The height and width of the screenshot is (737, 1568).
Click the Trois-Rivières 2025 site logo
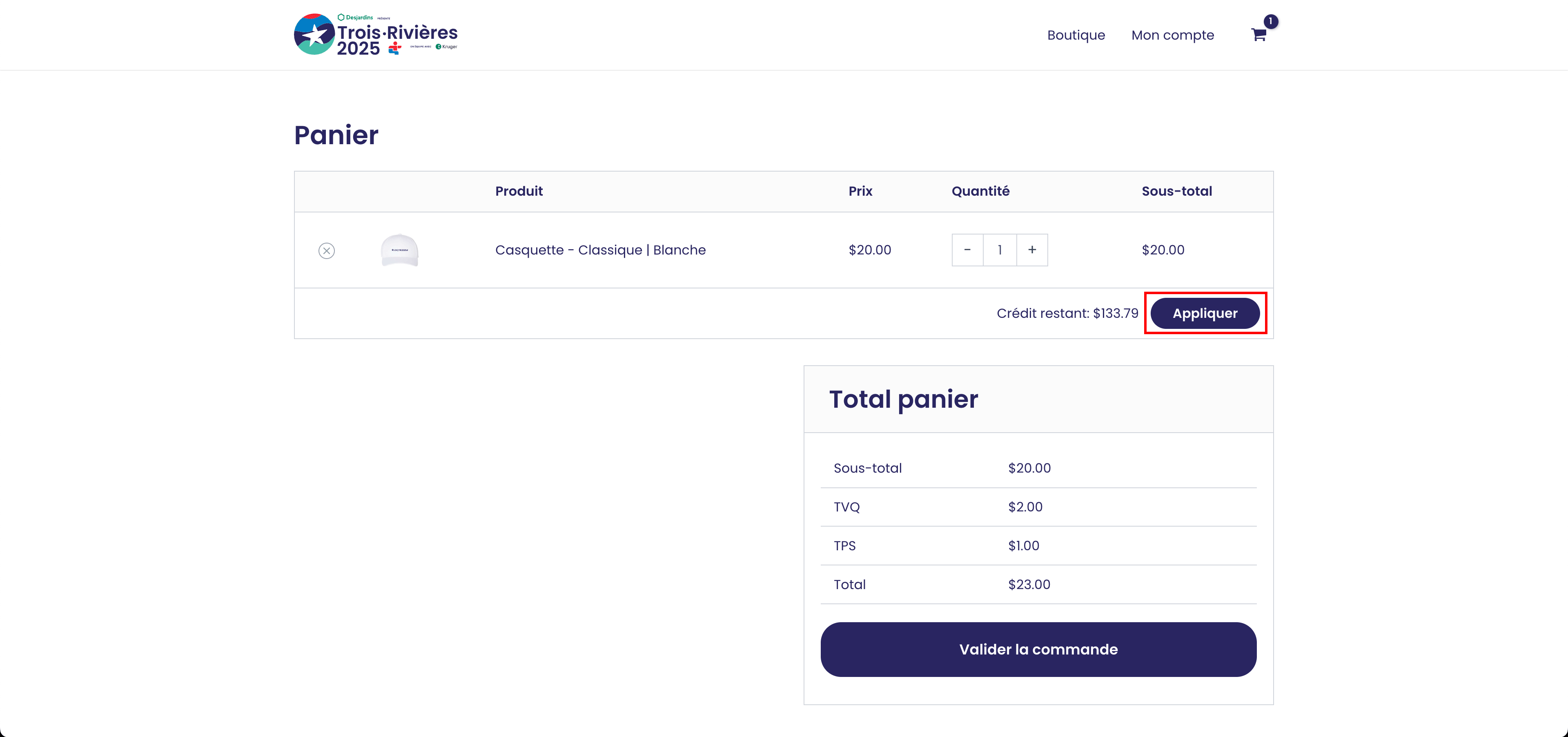pyautogui.click(x=375, y=35)
